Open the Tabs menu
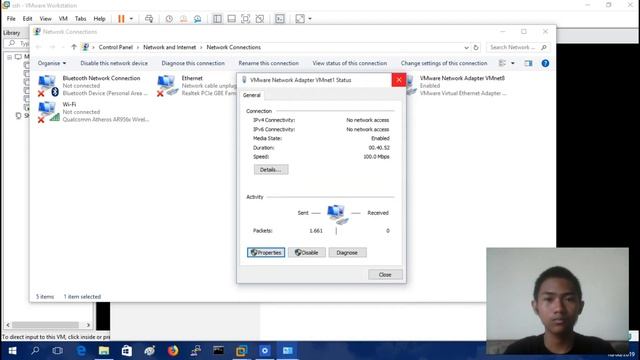Screen dimensions: 640x360 pos(80,19)
